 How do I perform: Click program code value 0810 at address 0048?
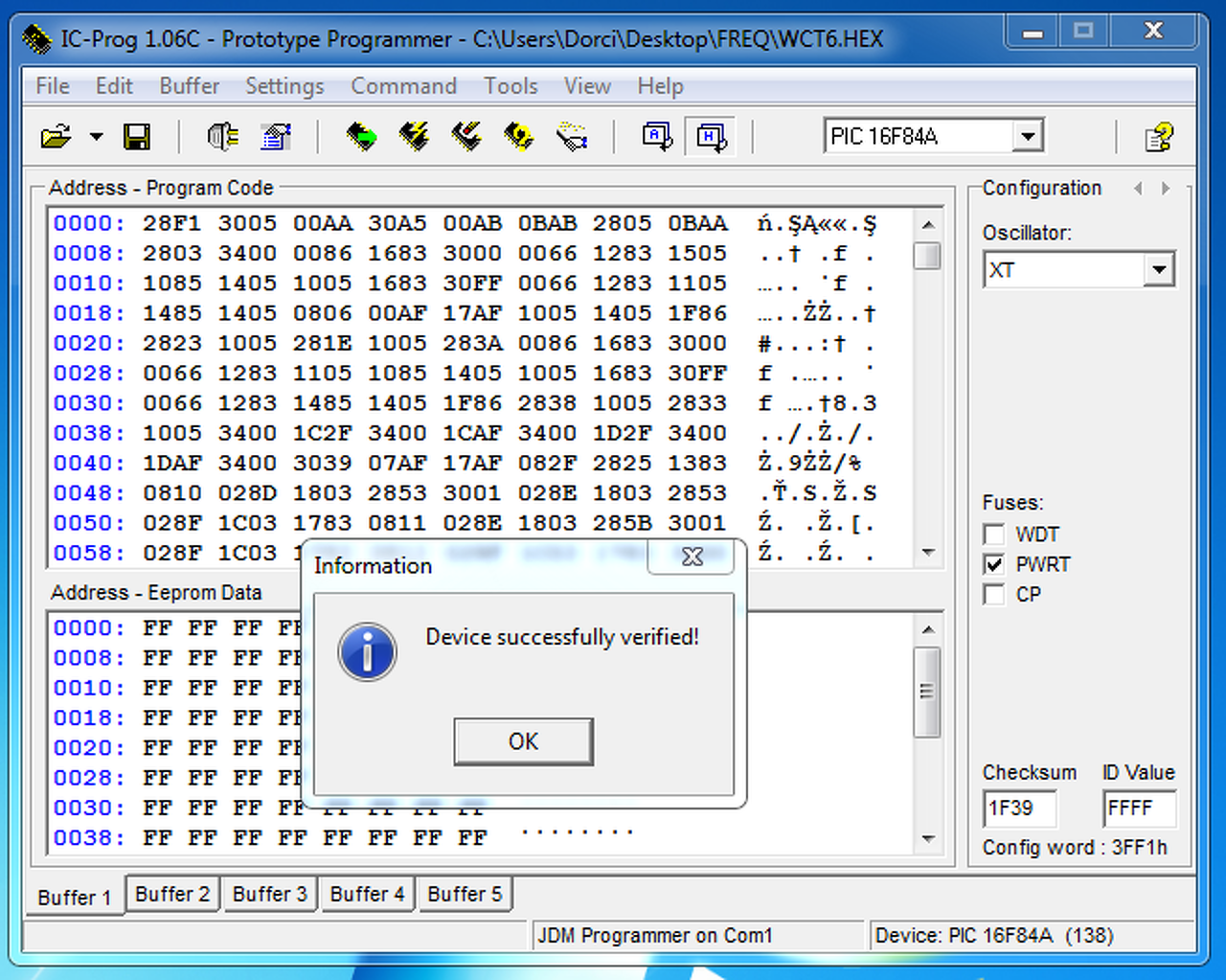[172, 493]
